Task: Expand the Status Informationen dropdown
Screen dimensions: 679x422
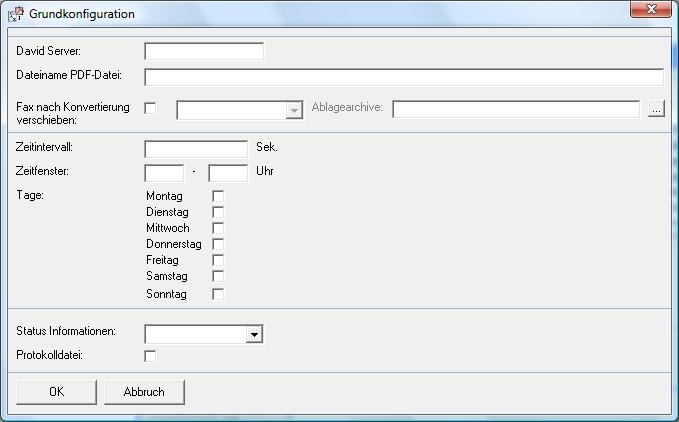Action: pos(254,335)
